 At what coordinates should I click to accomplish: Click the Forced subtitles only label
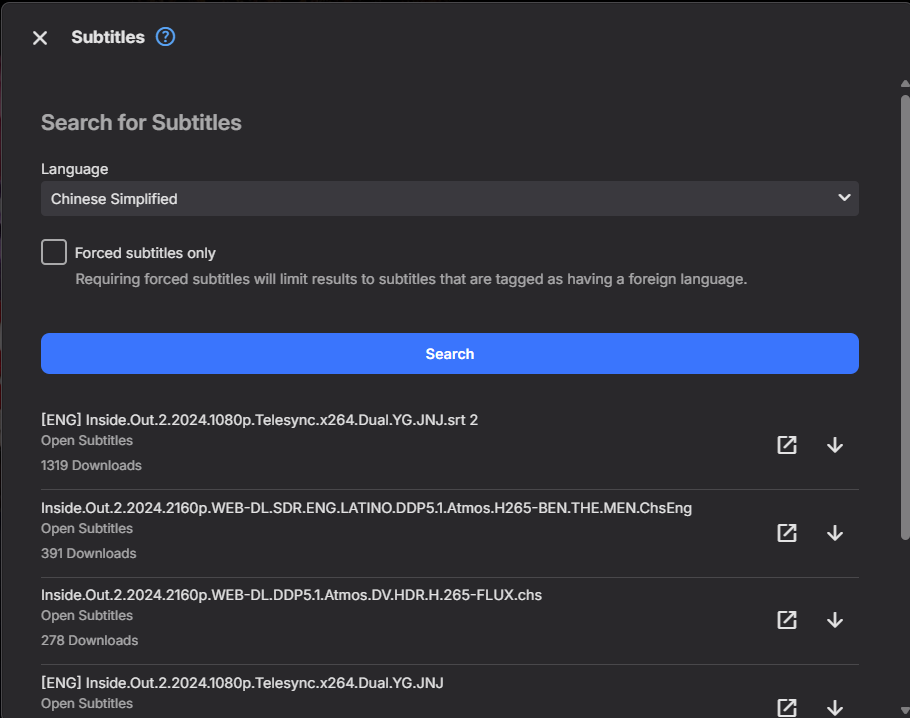click(x=145, y=253)
